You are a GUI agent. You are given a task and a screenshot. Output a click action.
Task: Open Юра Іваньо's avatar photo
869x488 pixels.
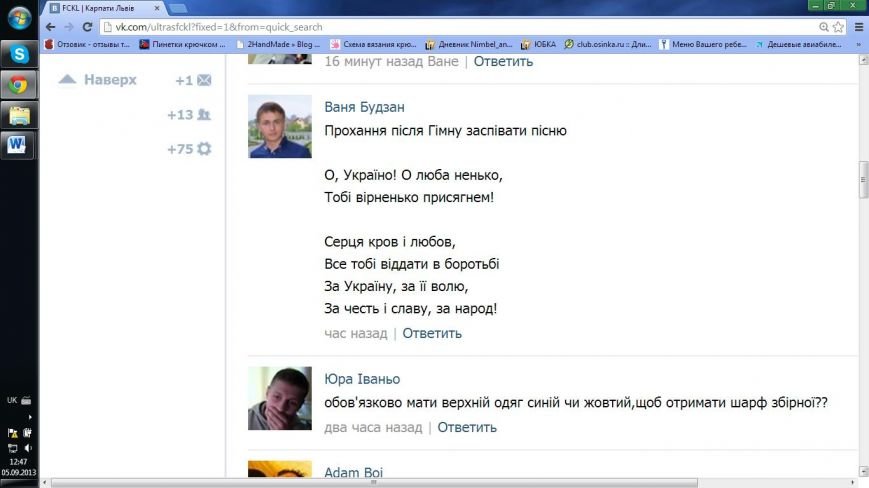pos(280,398)
